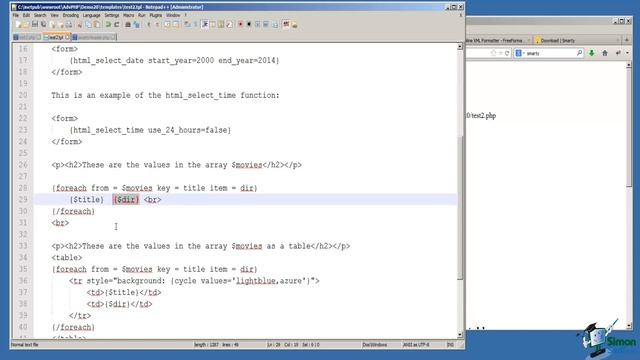Go to the browser home page icon

(x=605, y=53)
